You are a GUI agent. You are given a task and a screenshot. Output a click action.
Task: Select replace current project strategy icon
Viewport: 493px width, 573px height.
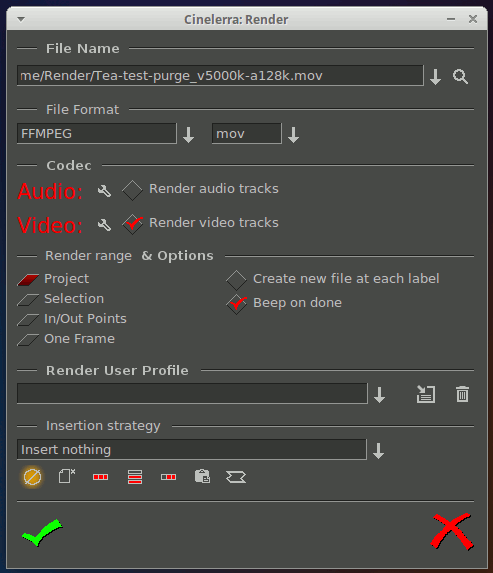[x=67, y=477]
